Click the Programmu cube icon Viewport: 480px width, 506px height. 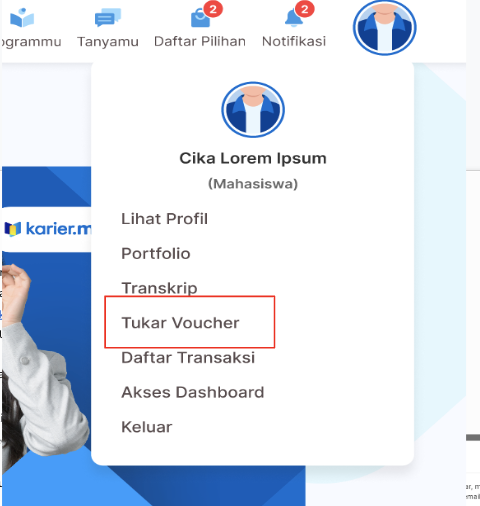(22, 18)
